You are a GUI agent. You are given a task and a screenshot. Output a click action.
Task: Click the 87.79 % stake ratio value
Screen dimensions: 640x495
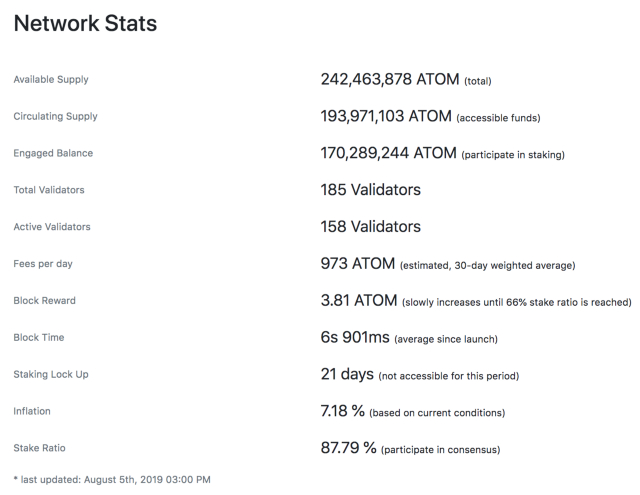click(x=348, y=448)
